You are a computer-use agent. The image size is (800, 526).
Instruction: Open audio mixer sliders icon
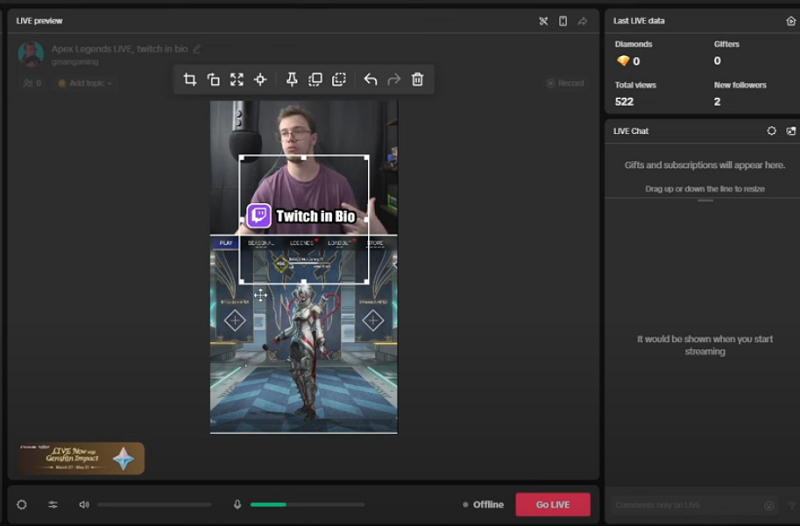tap(53, 505)
